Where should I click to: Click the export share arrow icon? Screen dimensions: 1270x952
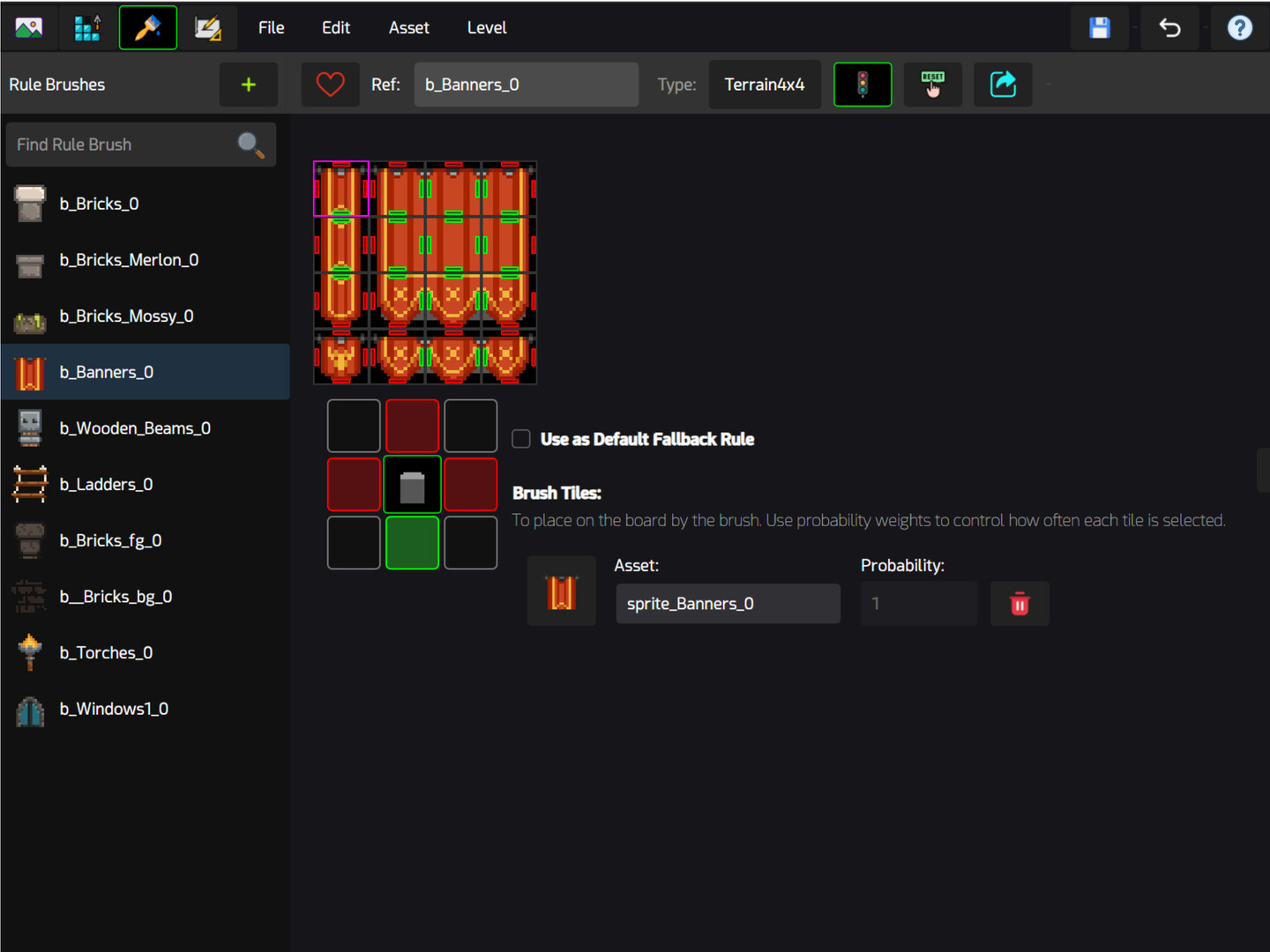(1003, 85)
